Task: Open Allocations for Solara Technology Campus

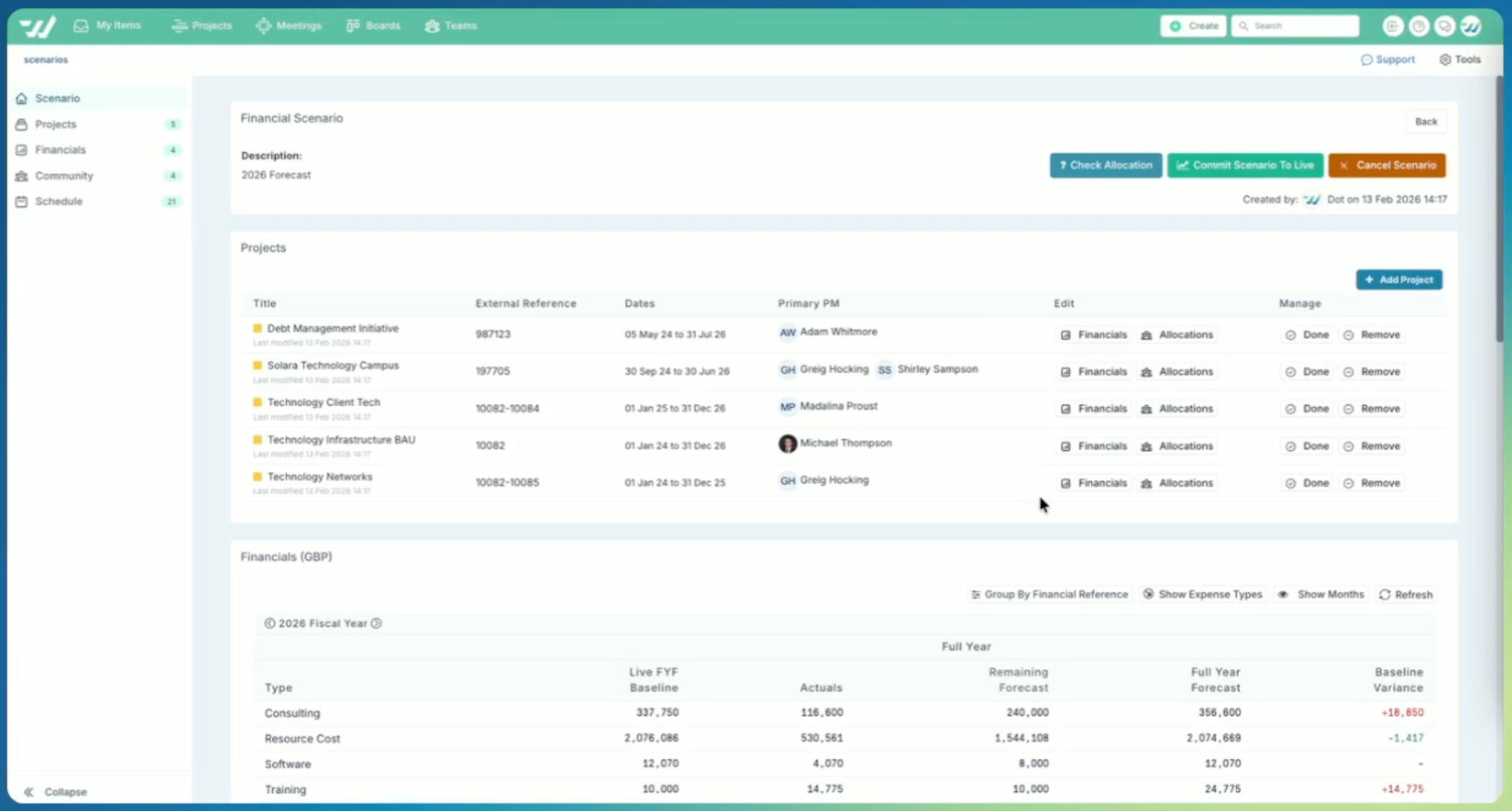Action: [1177, 371]
